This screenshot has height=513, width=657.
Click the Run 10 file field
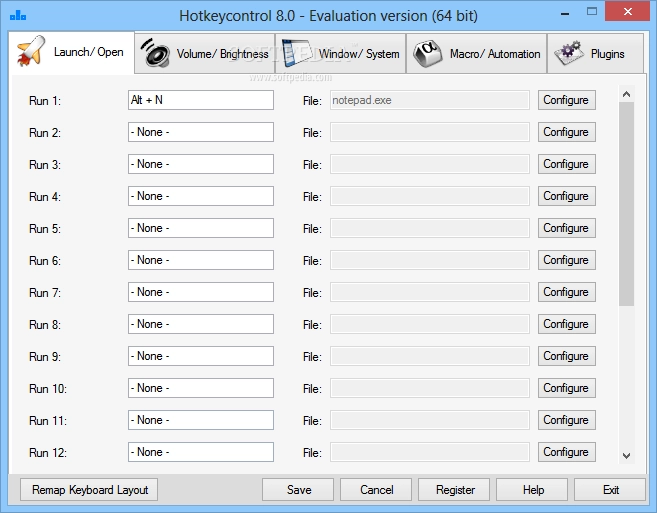click(x=429, y=388)
